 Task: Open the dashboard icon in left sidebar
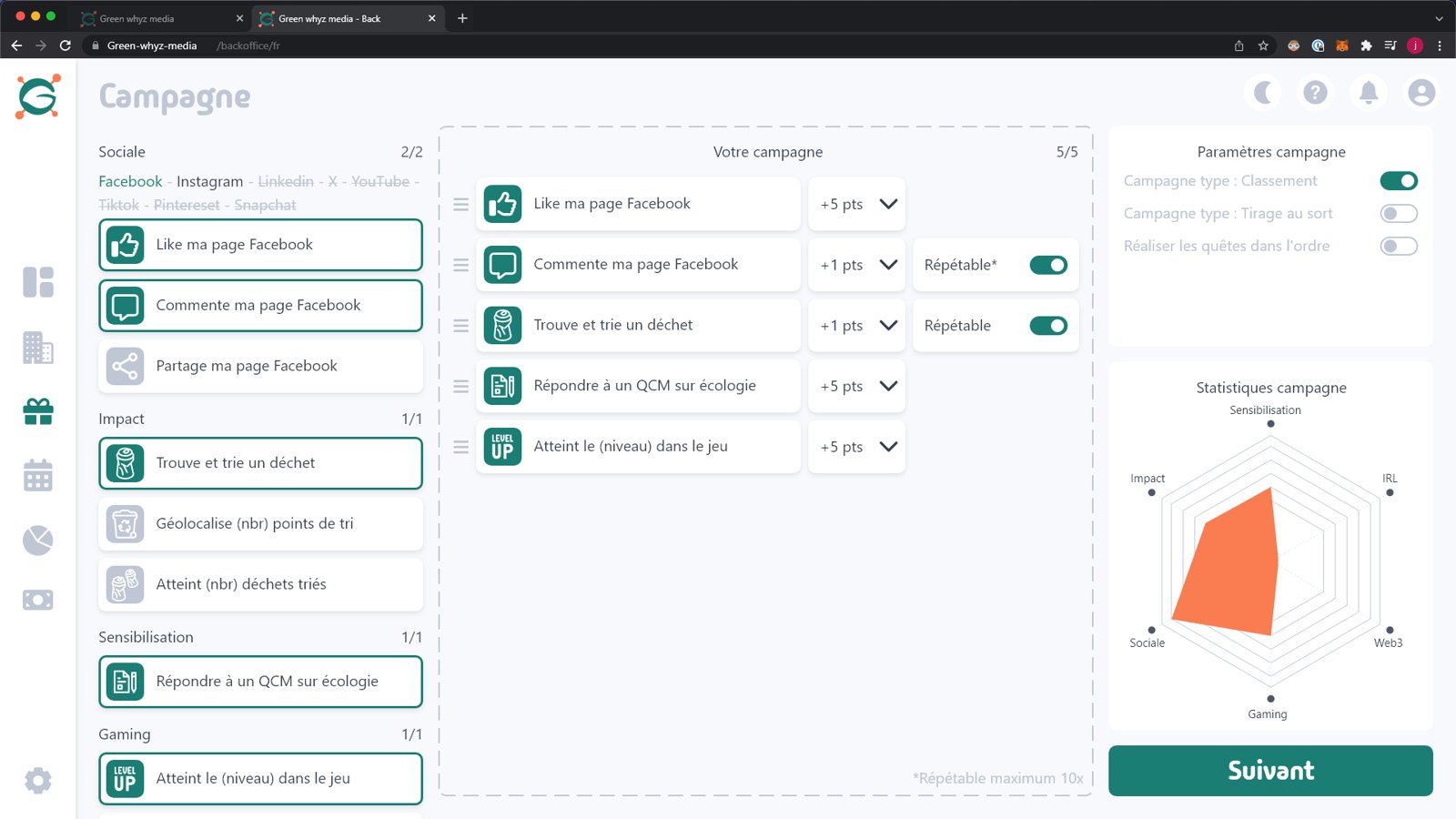(38, 282)
